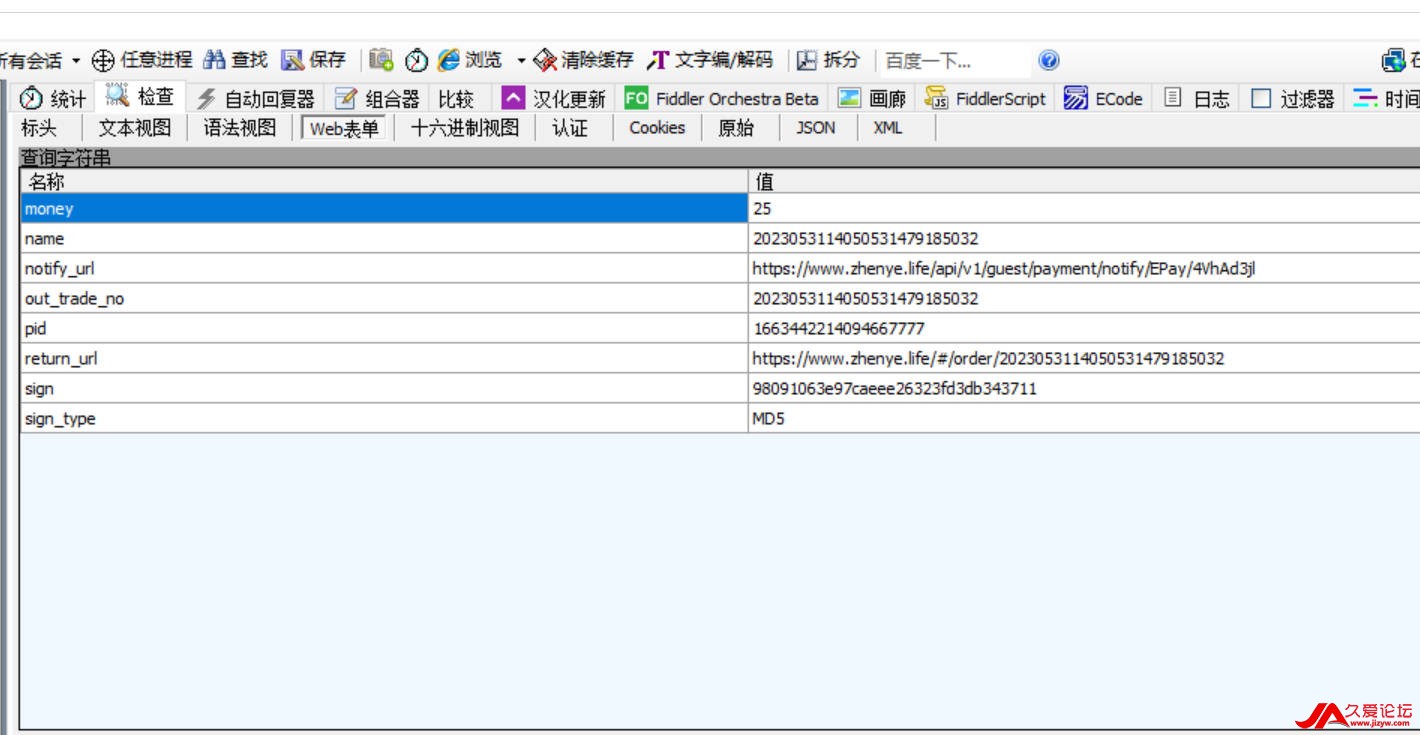Click the out_trade_no value cell
Screen dimensions: 1420x735
pos(1084,298)
